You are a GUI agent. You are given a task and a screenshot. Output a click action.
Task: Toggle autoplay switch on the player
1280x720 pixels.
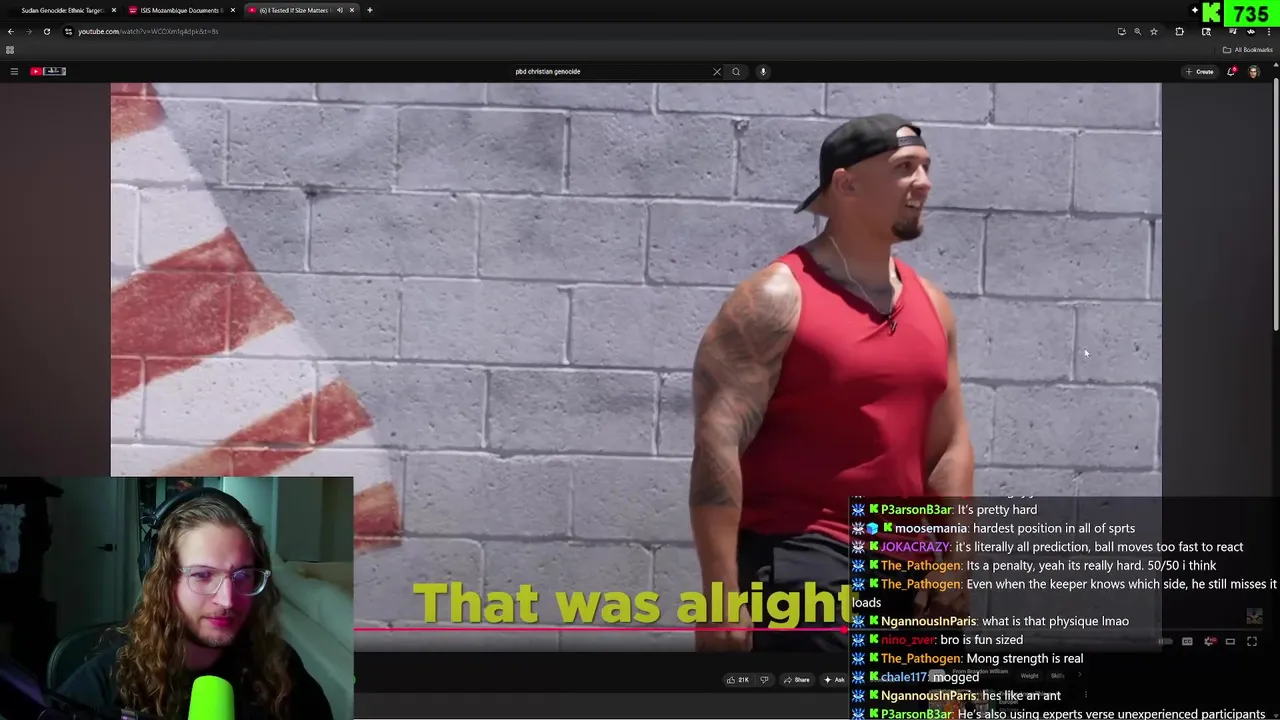(1165, 642)
